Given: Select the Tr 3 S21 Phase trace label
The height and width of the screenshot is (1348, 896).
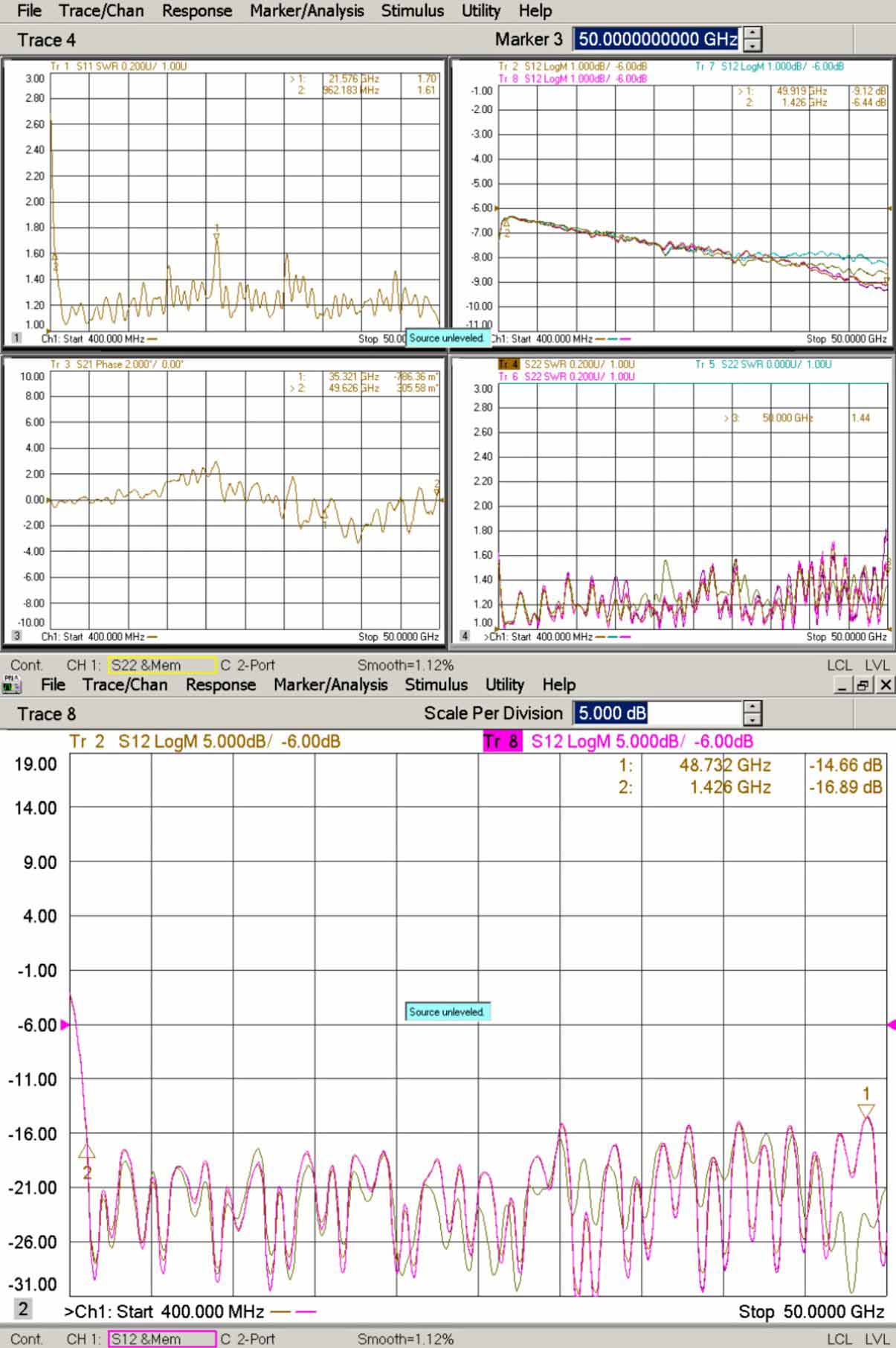Looking at the screenshot, I should coord(117,364).
